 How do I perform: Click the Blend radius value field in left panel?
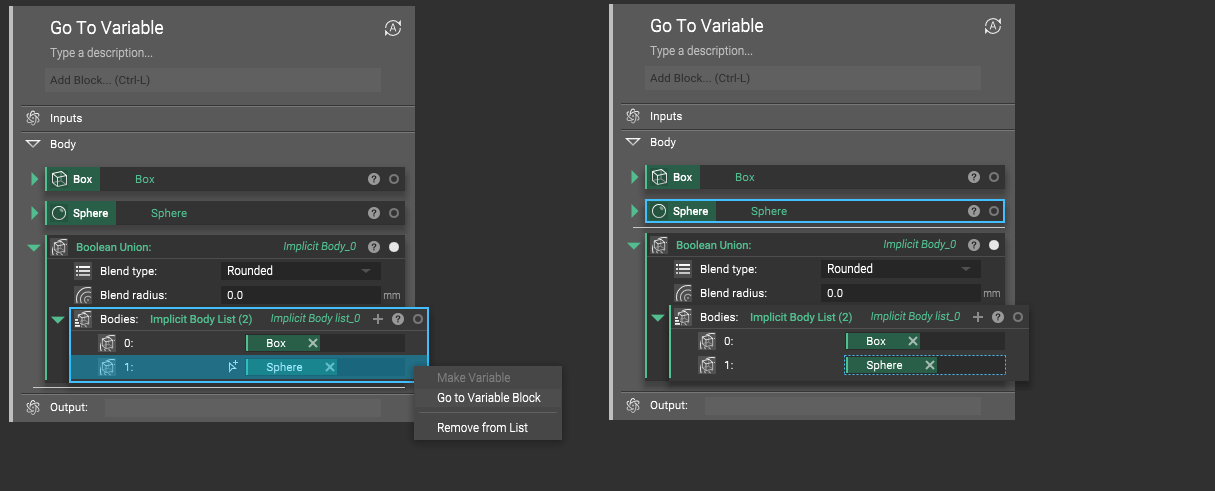(x=300, y=295)
